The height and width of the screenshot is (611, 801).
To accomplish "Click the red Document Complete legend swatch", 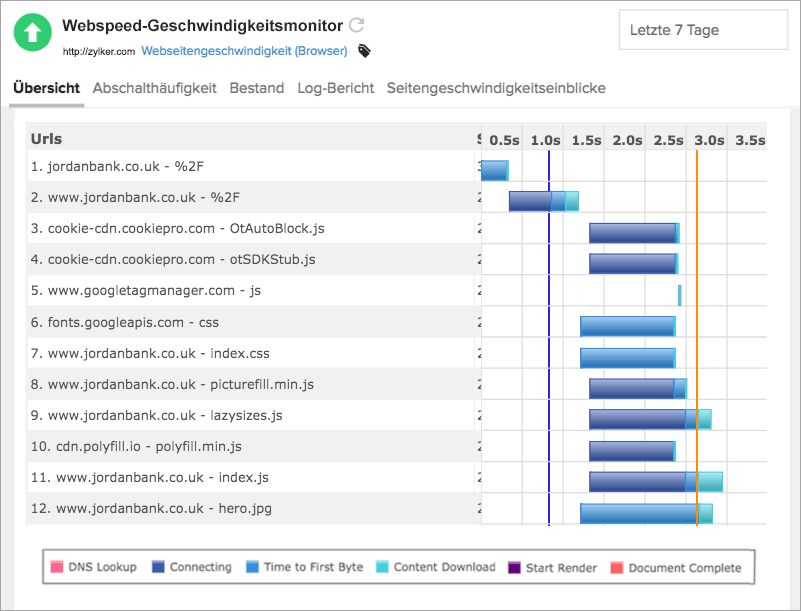I will point(617,568).
